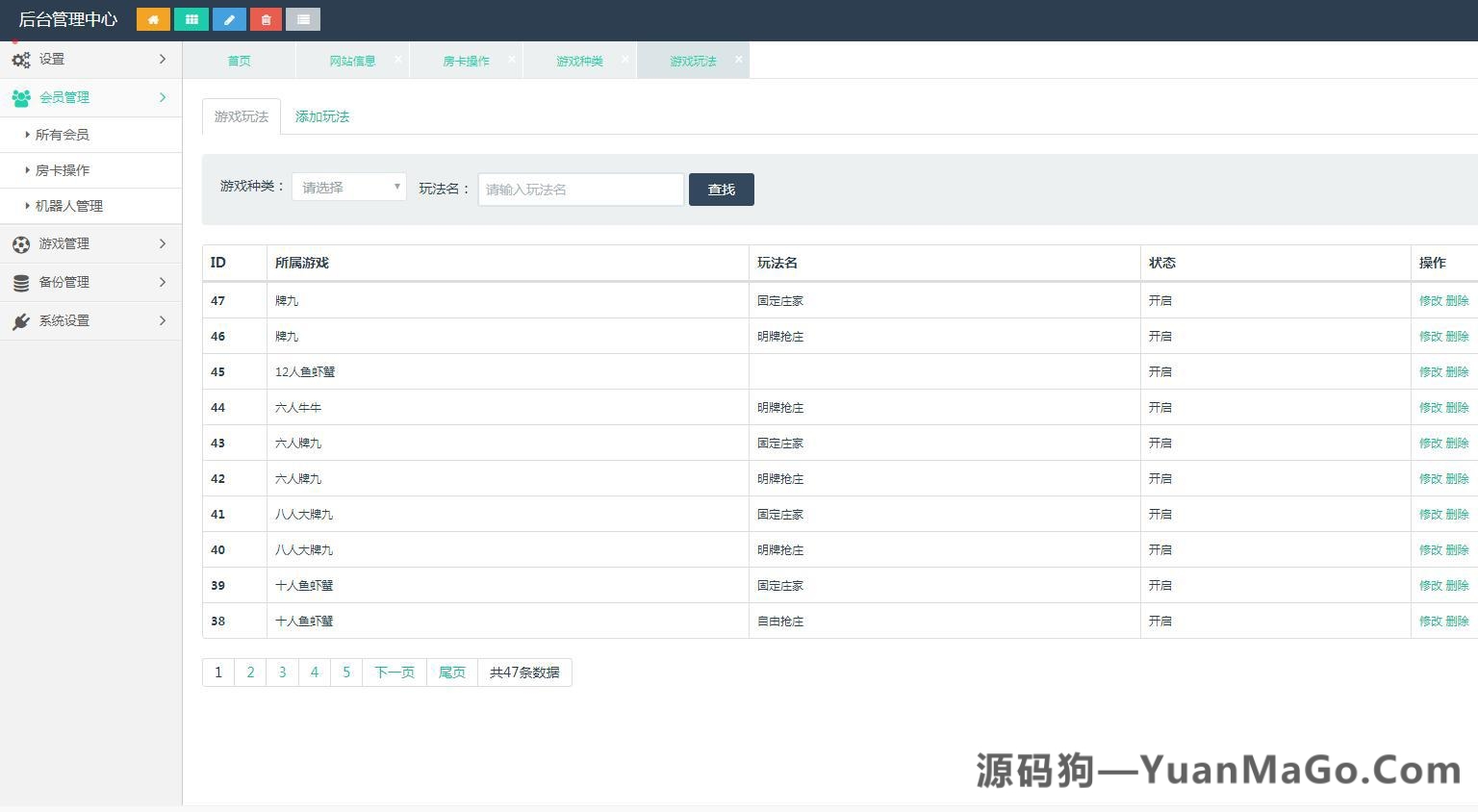1478x812 pixels.
Task: Collapse the 会员管理 sidebar section
Action: click(x=91, y=97)
